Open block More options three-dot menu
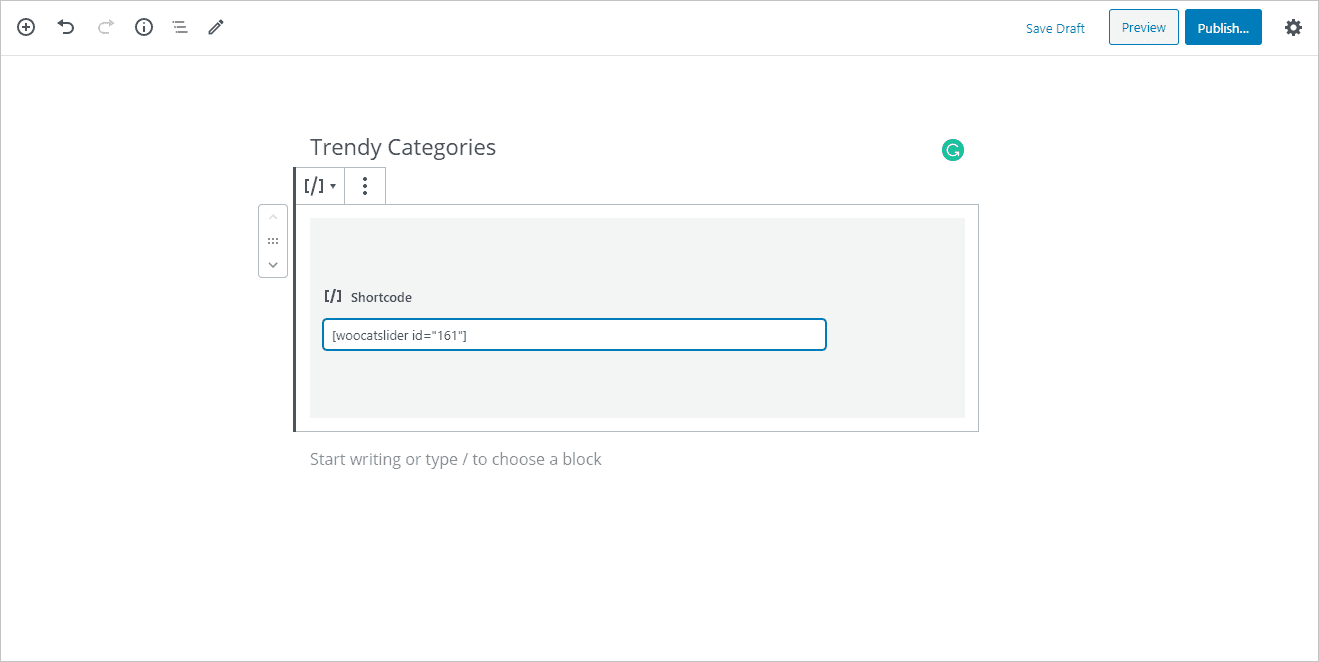 (x=365, y=186)
